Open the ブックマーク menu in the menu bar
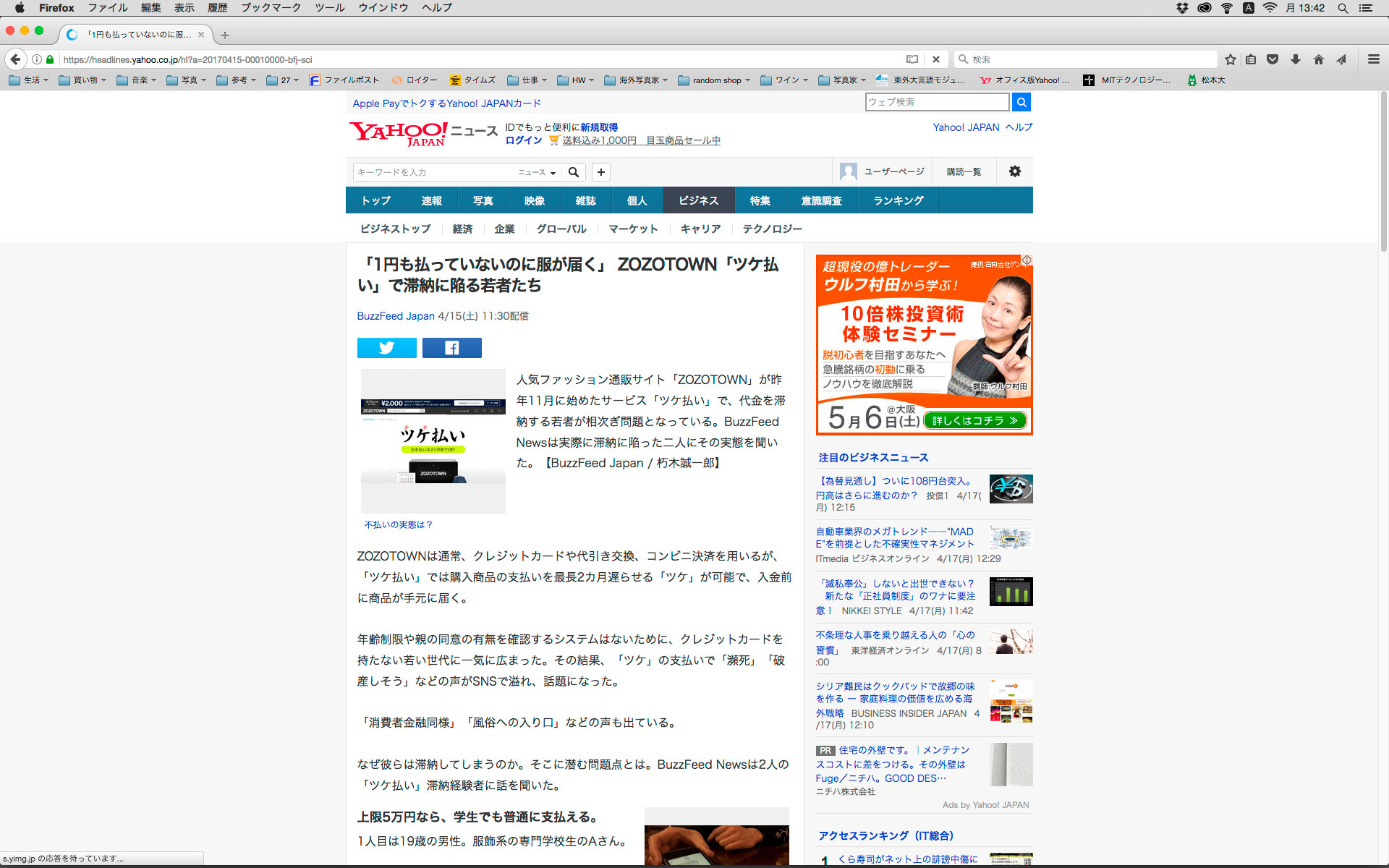The width and height of the screenshot is (1389, 868). click(271, 8)
